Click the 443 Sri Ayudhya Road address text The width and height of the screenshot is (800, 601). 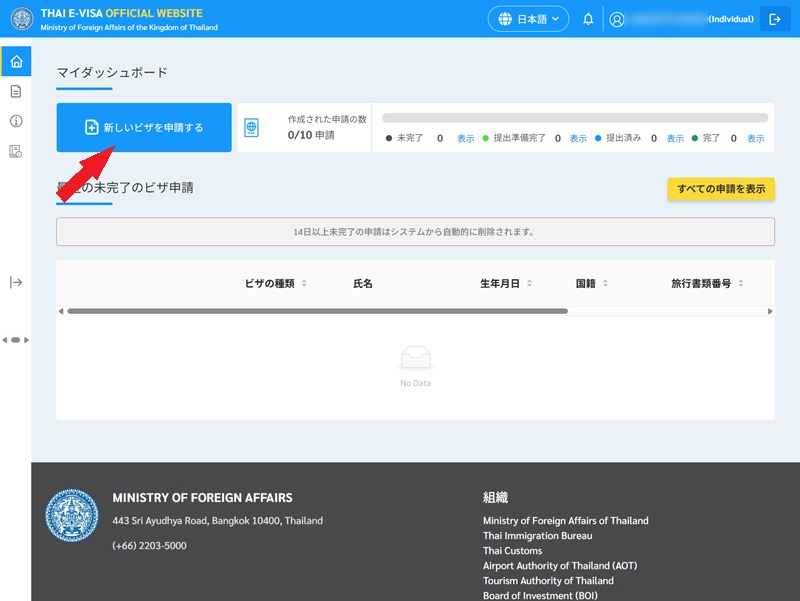[217, 521]
